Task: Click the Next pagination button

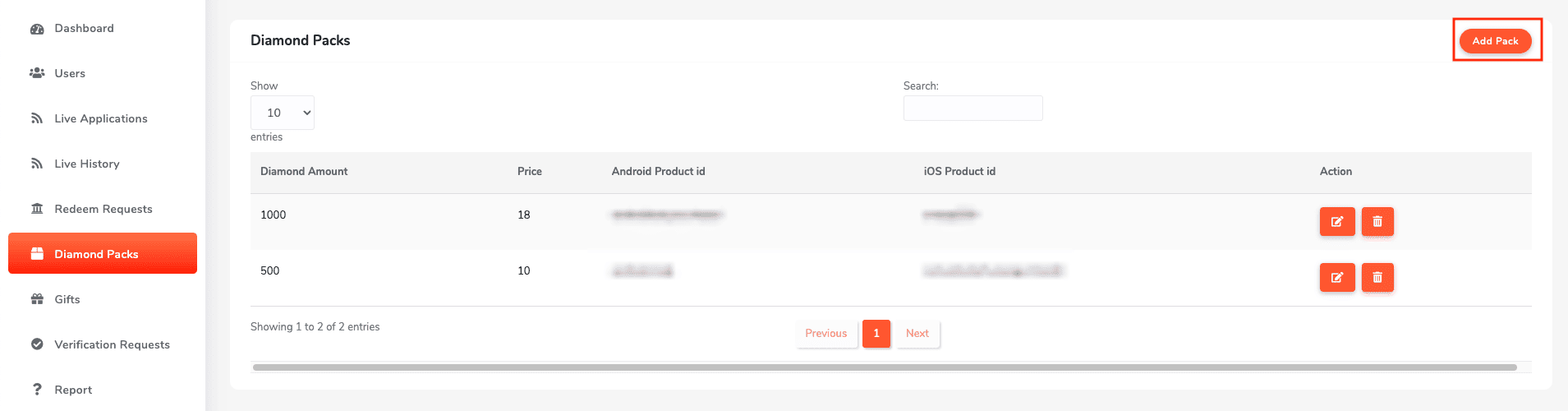Action: [917, 334]
